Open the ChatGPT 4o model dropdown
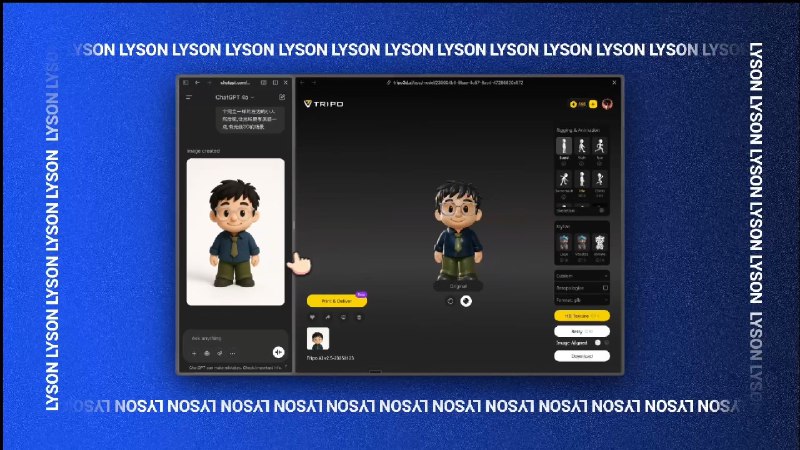 point(235,97)
